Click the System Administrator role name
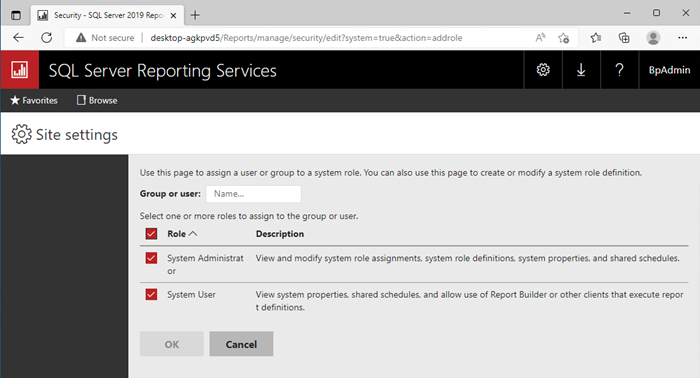 tap(205, 264)
